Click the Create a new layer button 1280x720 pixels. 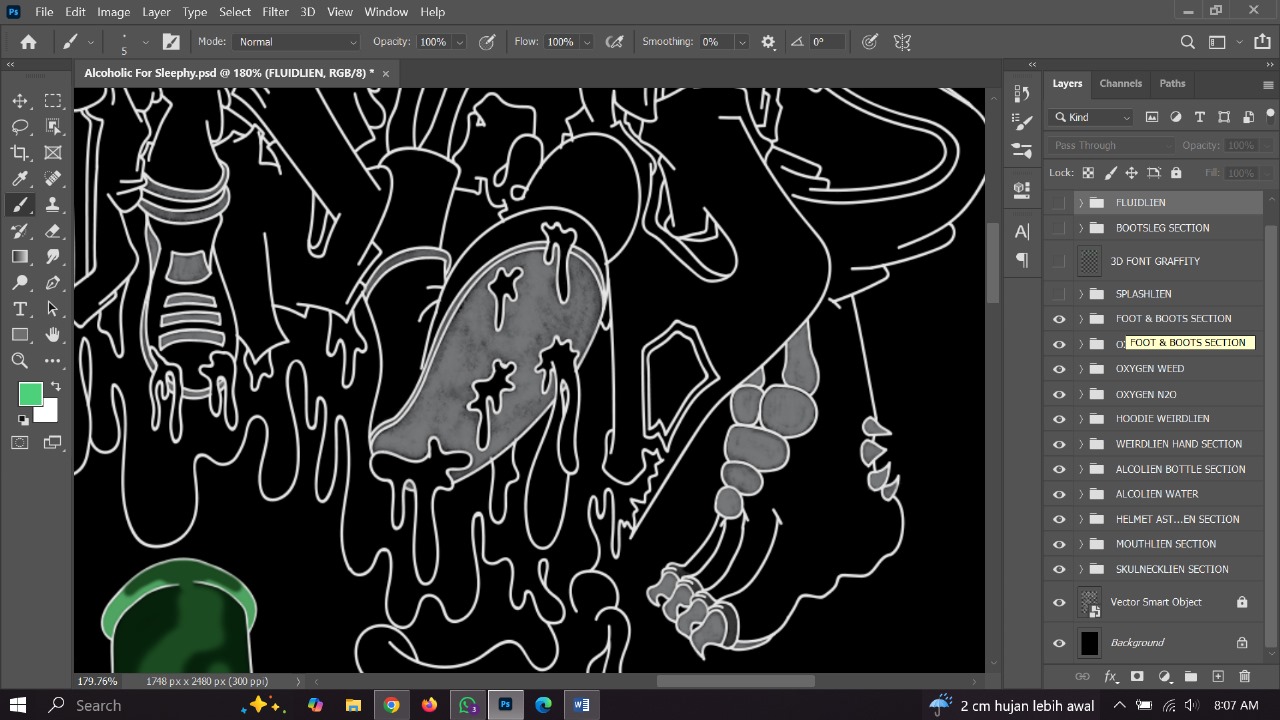click(1218, 676)
